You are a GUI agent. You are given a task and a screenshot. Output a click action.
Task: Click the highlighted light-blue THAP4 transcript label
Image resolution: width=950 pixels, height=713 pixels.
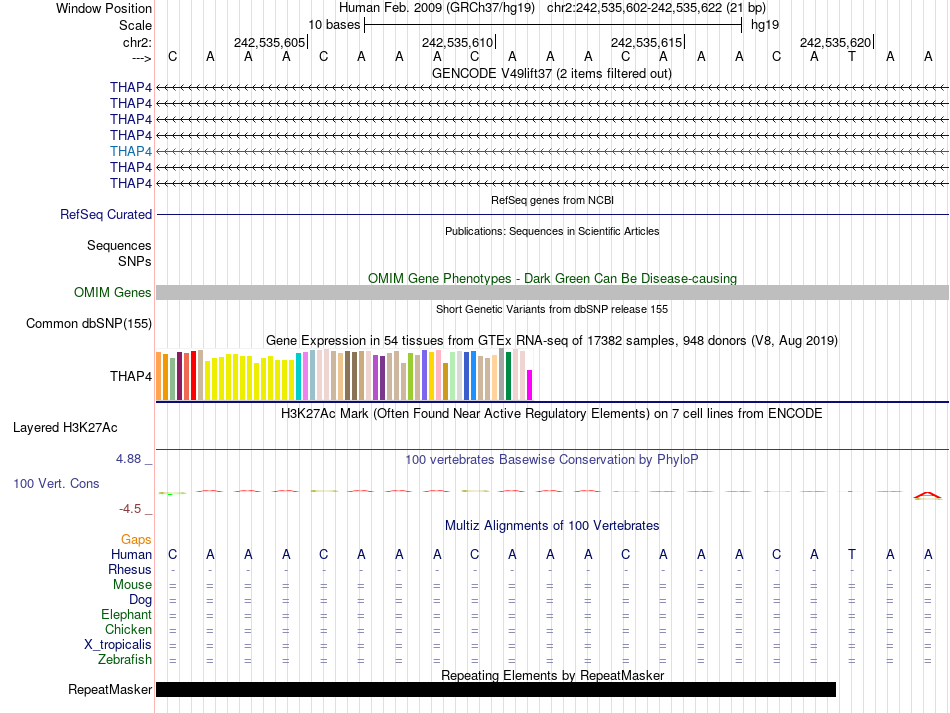pyautogui.click(x=131, y=151)
